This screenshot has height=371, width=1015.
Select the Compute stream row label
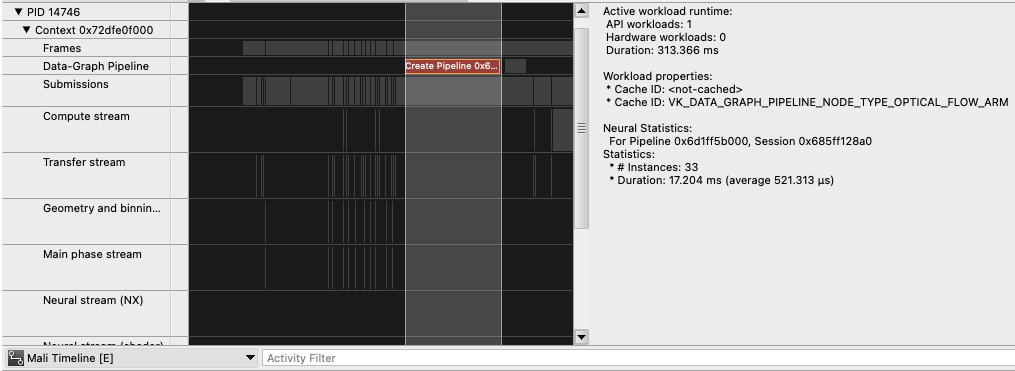coord(86,116)
